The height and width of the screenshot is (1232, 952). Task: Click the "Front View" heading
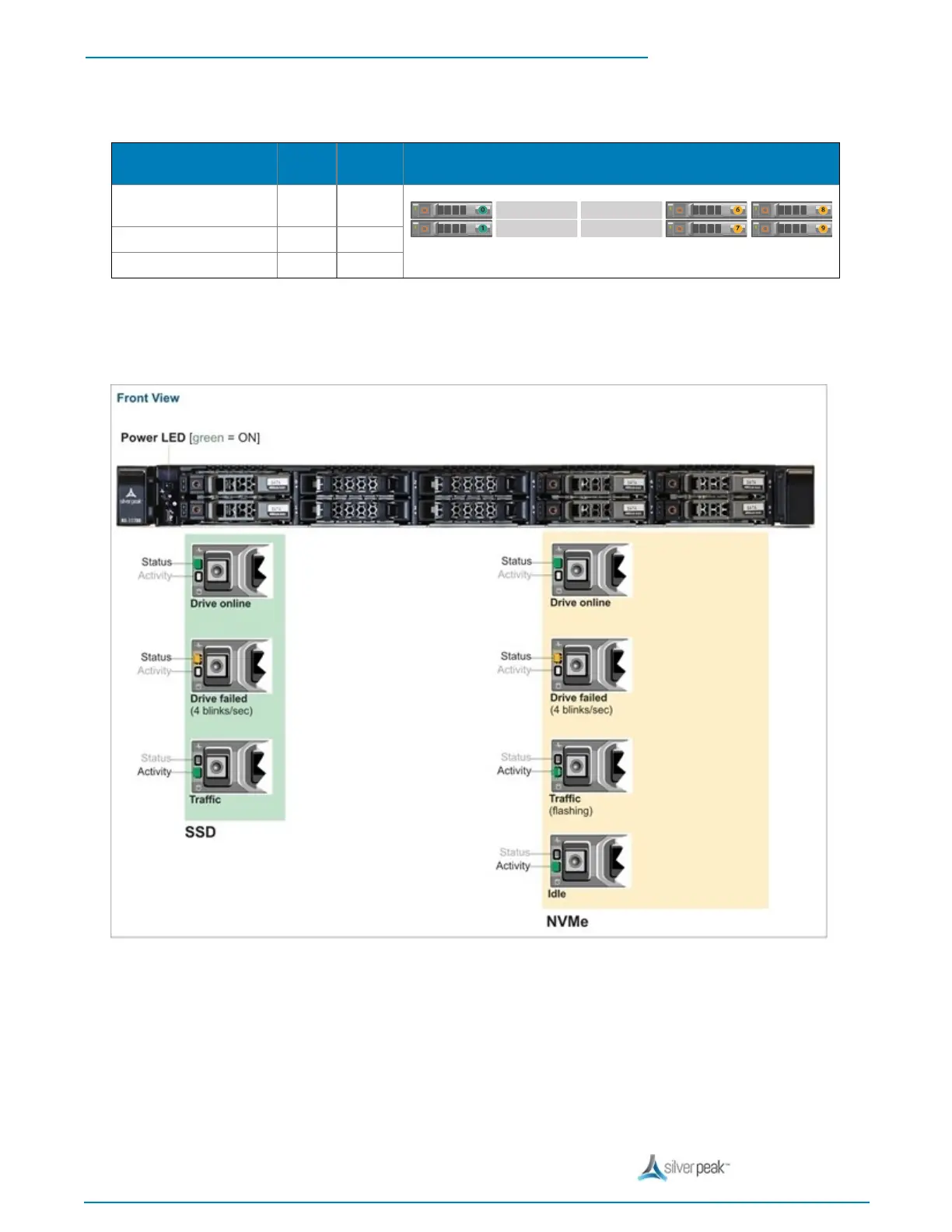coord(148,398)
